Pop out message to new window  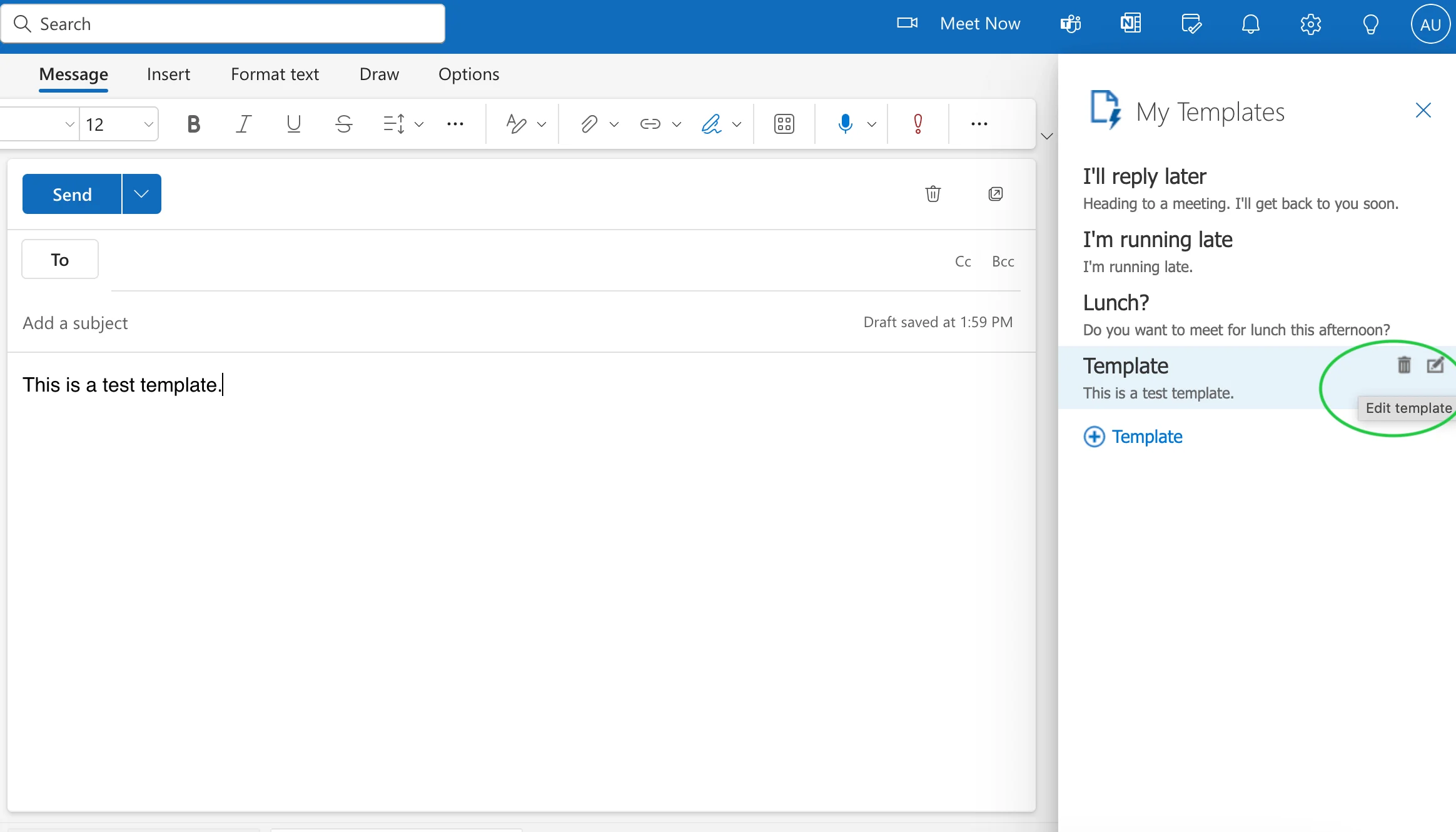996,194
